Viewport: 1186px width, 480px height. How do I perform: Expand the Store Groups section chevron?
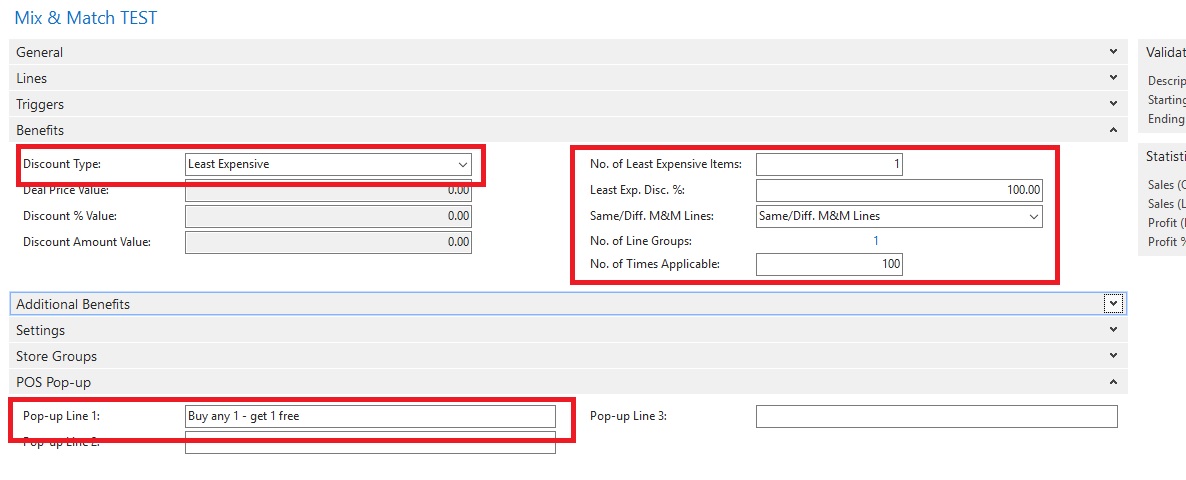point(1114,356)
